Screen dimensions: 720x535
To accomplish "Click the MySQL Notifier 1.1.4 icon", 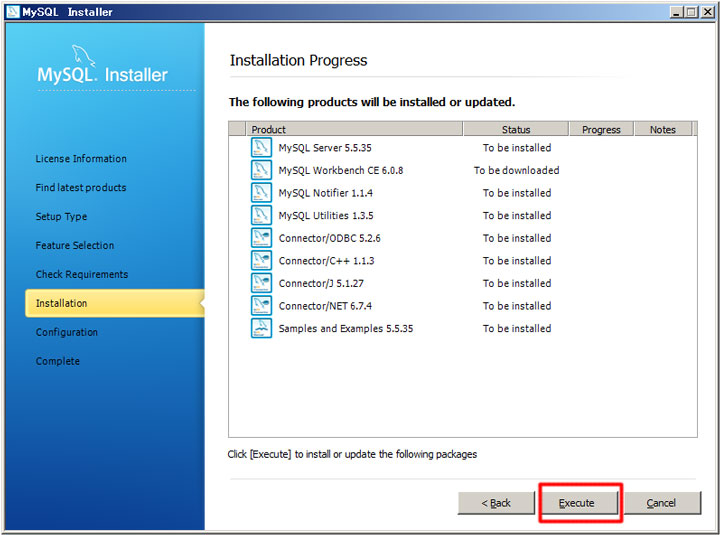I will click(261, 192).
